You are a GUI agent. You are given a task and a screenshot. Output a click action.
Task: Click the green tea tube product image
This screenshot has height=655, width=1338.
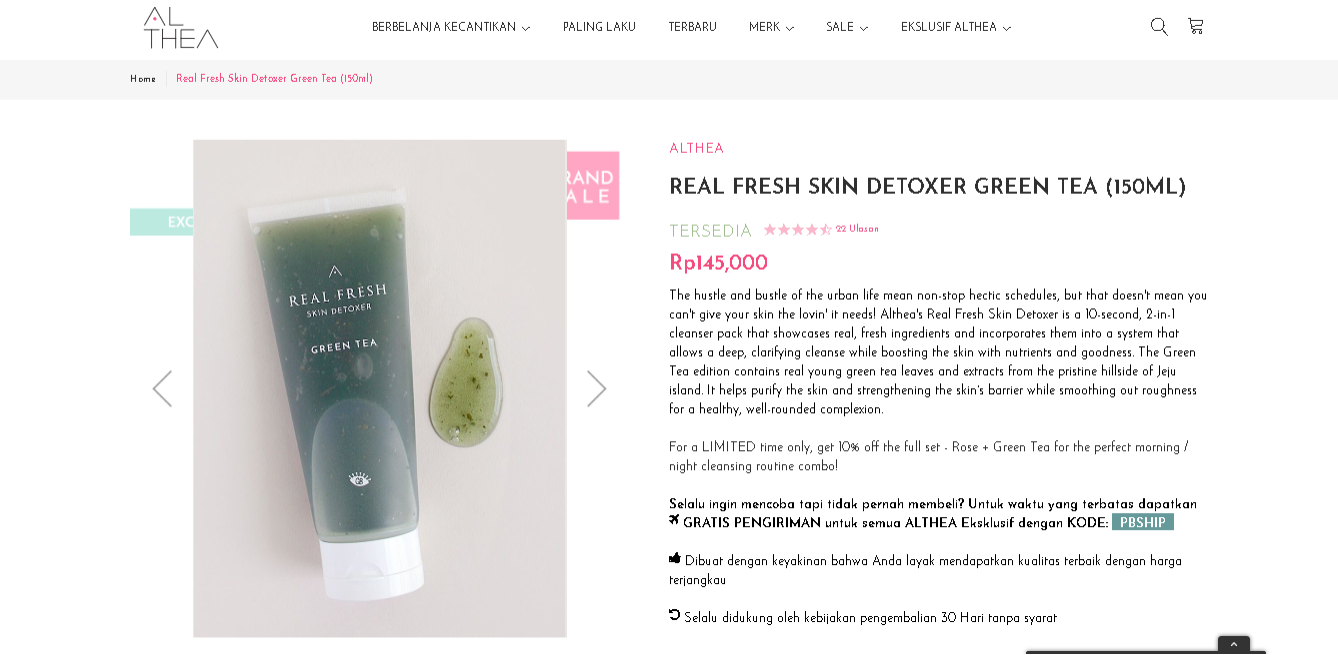pos(380,388)
